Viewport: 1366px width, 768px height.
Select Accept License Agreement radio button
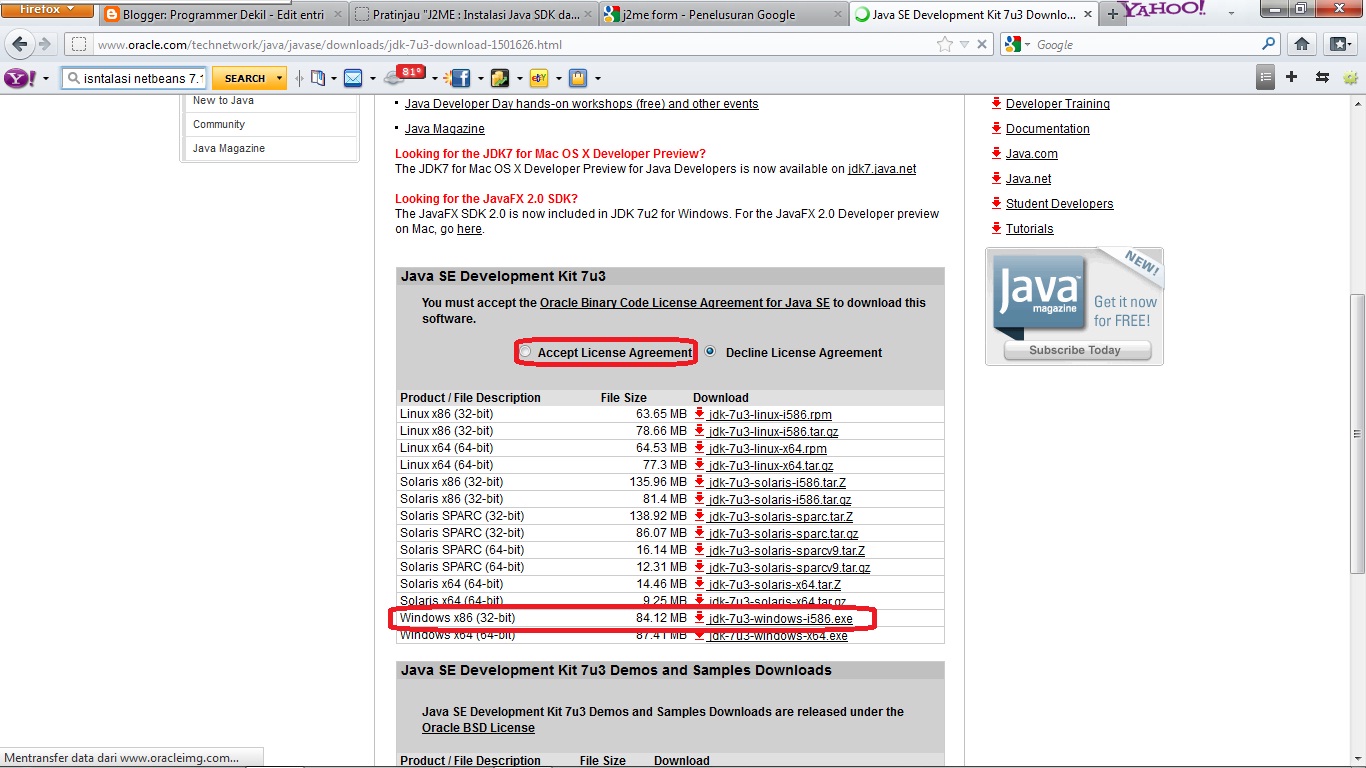(x=525, y=351)
